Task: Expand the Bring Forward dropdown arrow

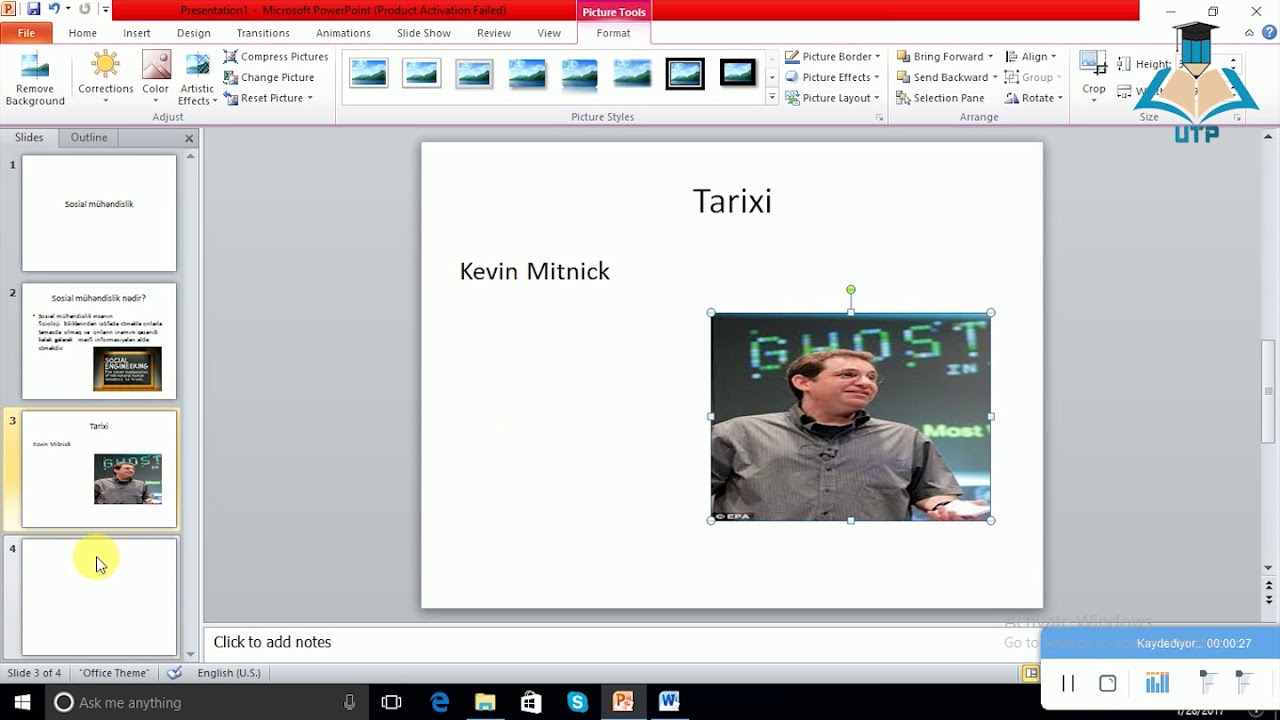Action: (x=990, y=57)
